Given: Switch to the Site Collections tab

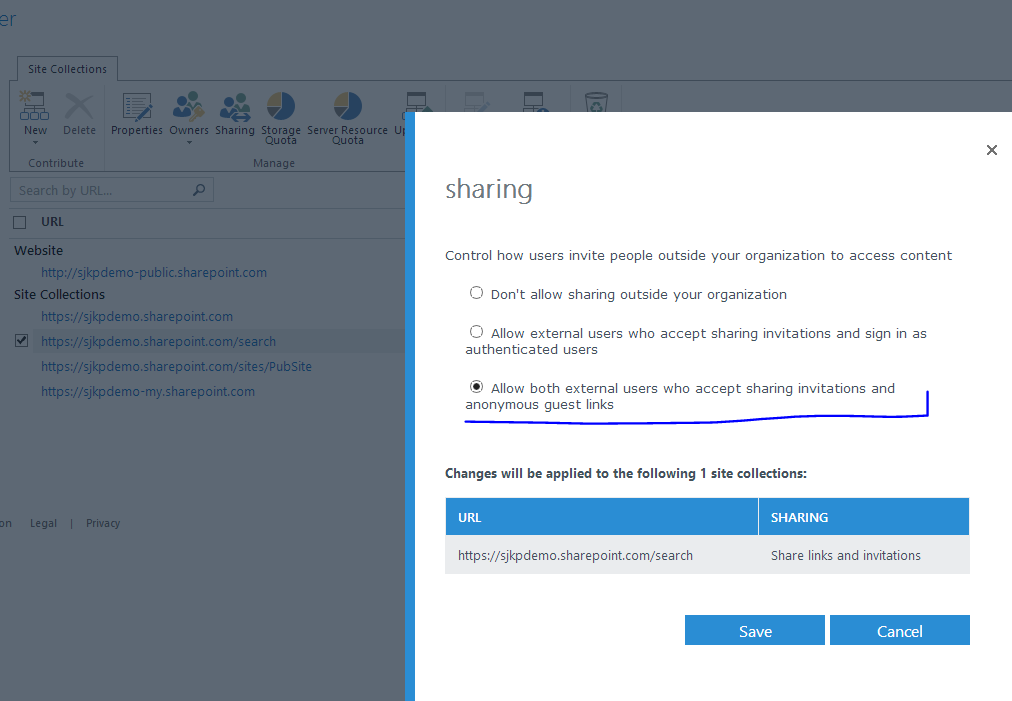Looking at the screenshot, I should pyautogui.click(x=67, y=69).
